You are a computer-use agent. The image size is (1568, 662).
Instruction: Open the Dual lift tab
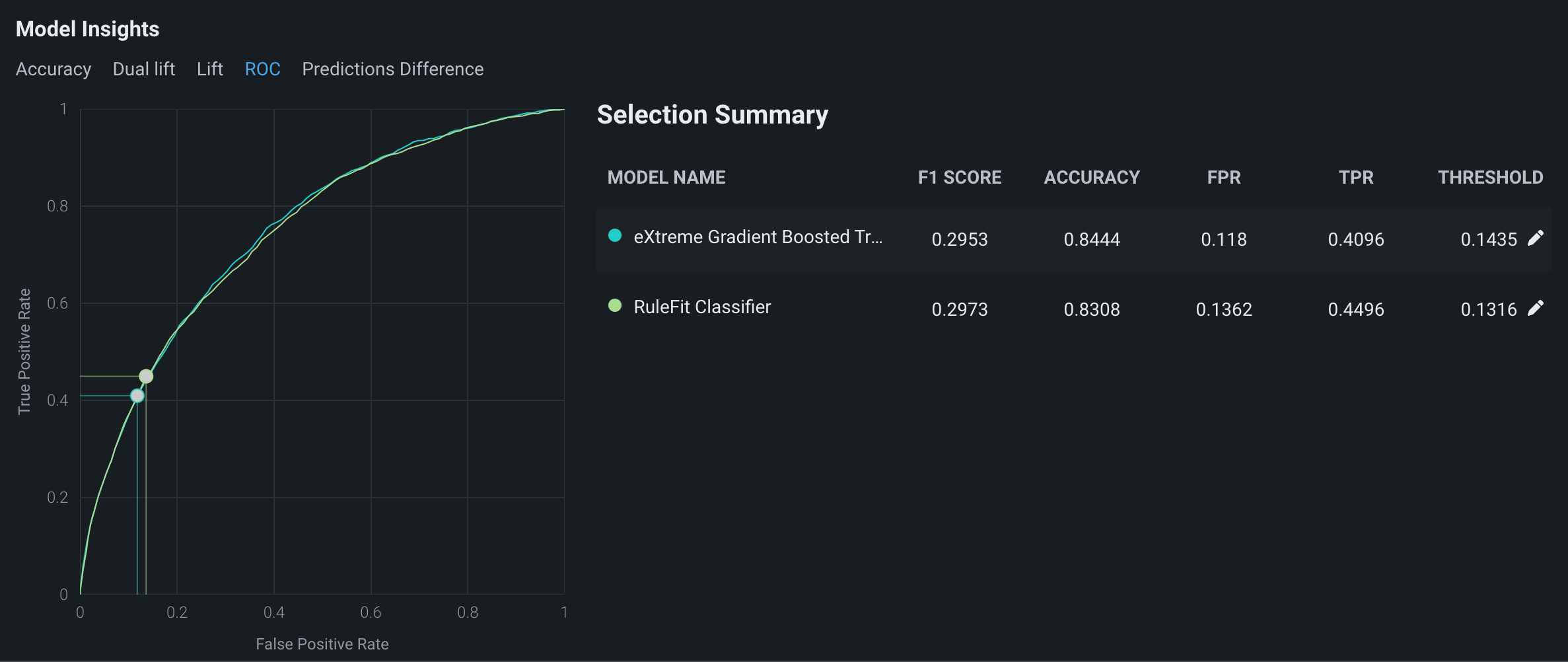point(144,69)
